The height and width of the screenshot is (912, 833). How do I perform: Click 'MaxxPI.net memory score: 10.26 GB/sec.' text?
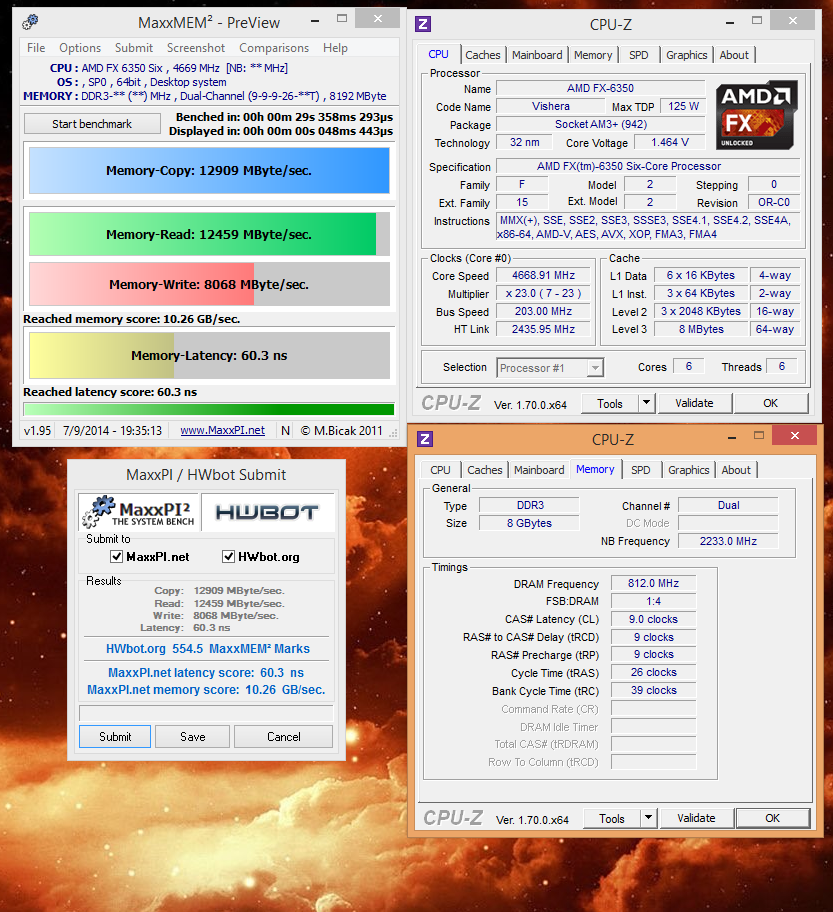coord(206,690)
